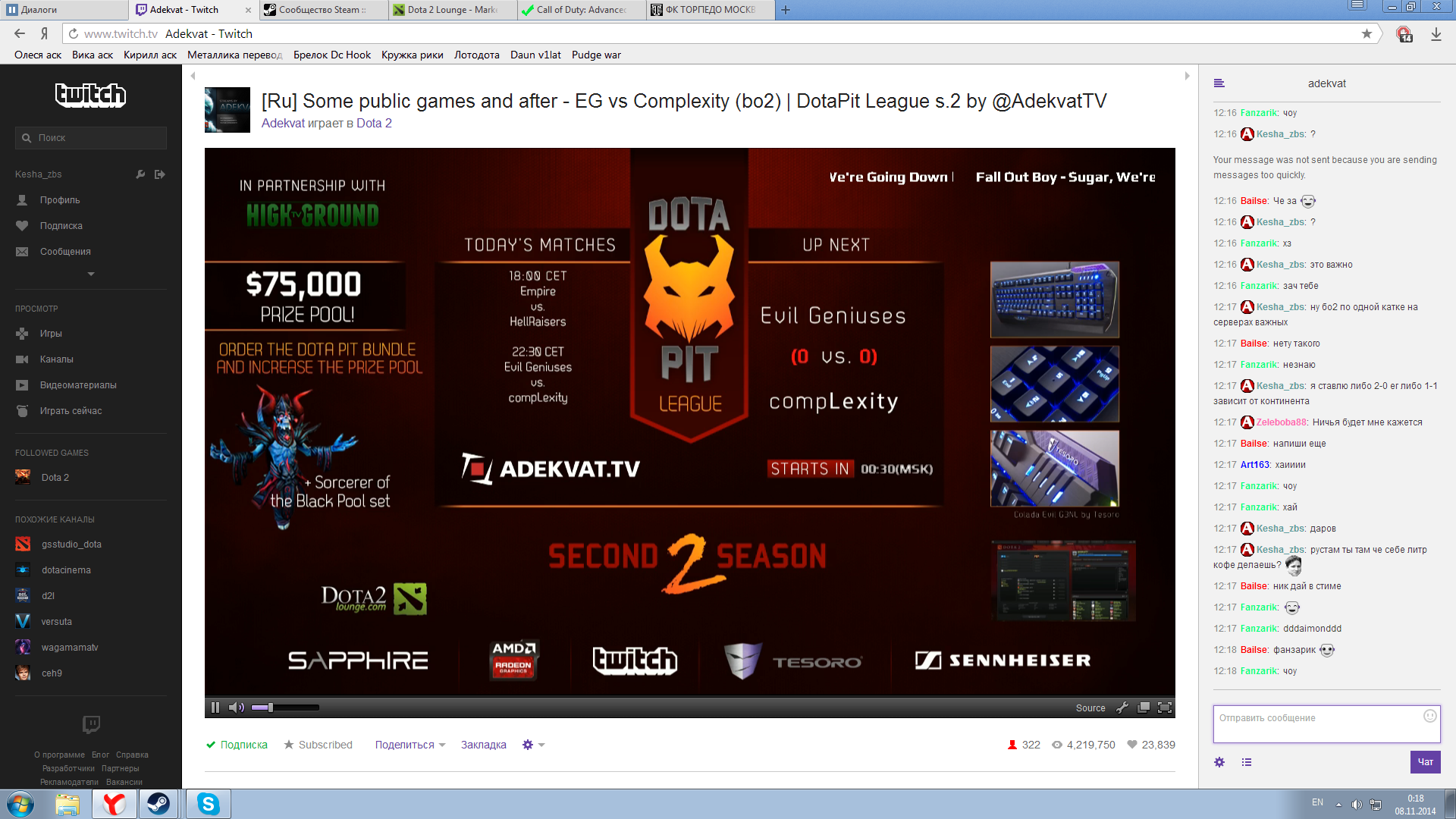Open similar channel wagamamatv

(x=70, y=648)
